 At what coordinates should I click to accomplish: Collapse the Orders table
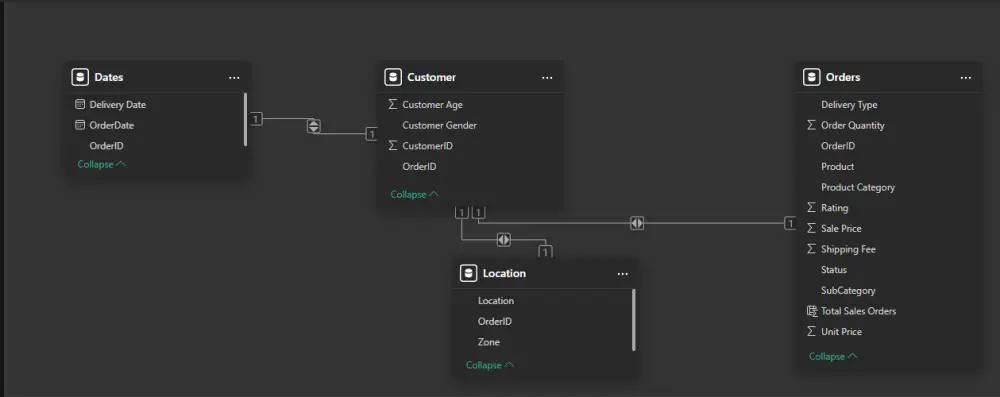click(833, 357)
